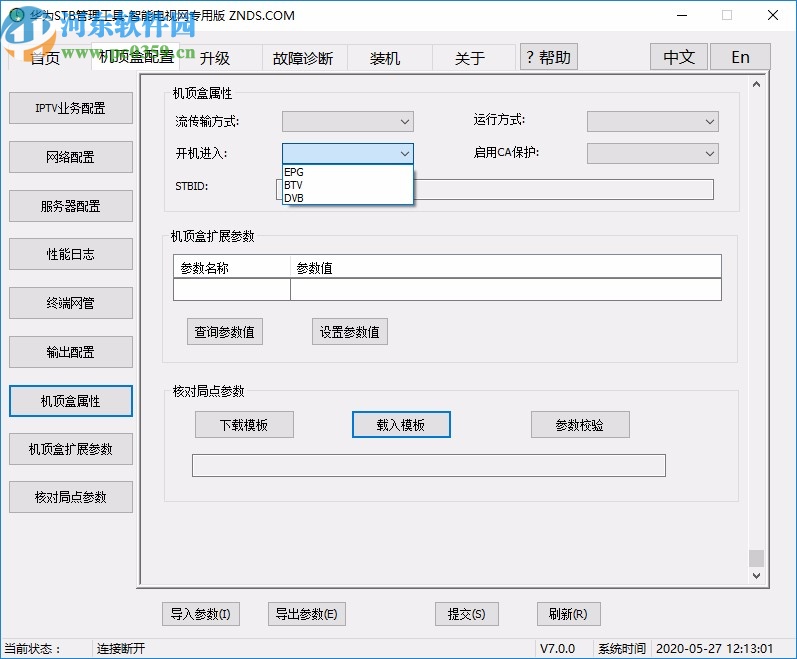797x659 pixels.
Task: Maximize the window
Action: click(x=727, y=15)
